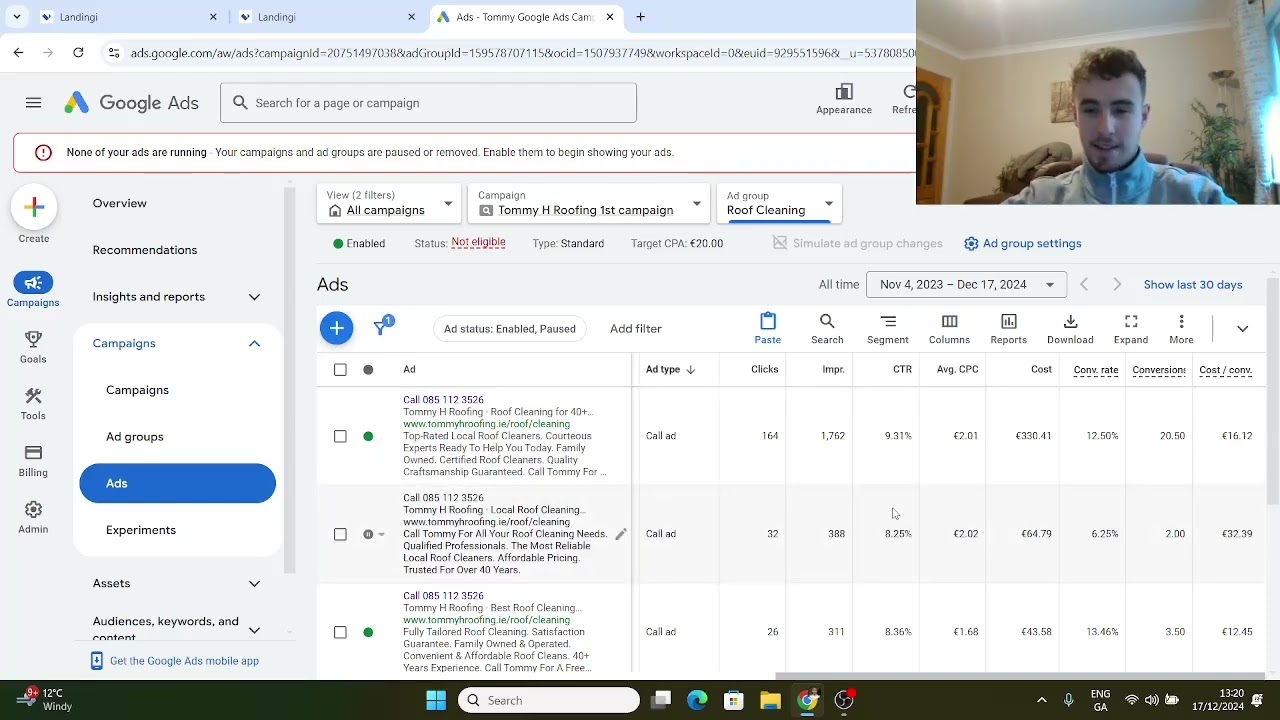1280x720 pixels.
Task: Click the Search for a page or campaign field
Action: pyautogui.click(x=429, y=103)
